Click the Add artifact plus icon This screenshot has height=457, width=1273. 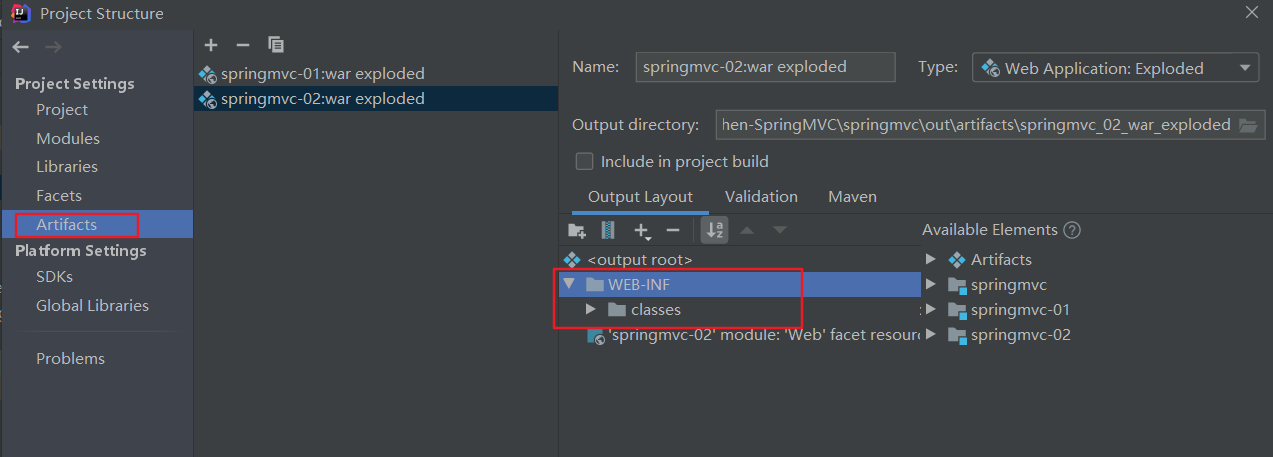pos(210,45)
